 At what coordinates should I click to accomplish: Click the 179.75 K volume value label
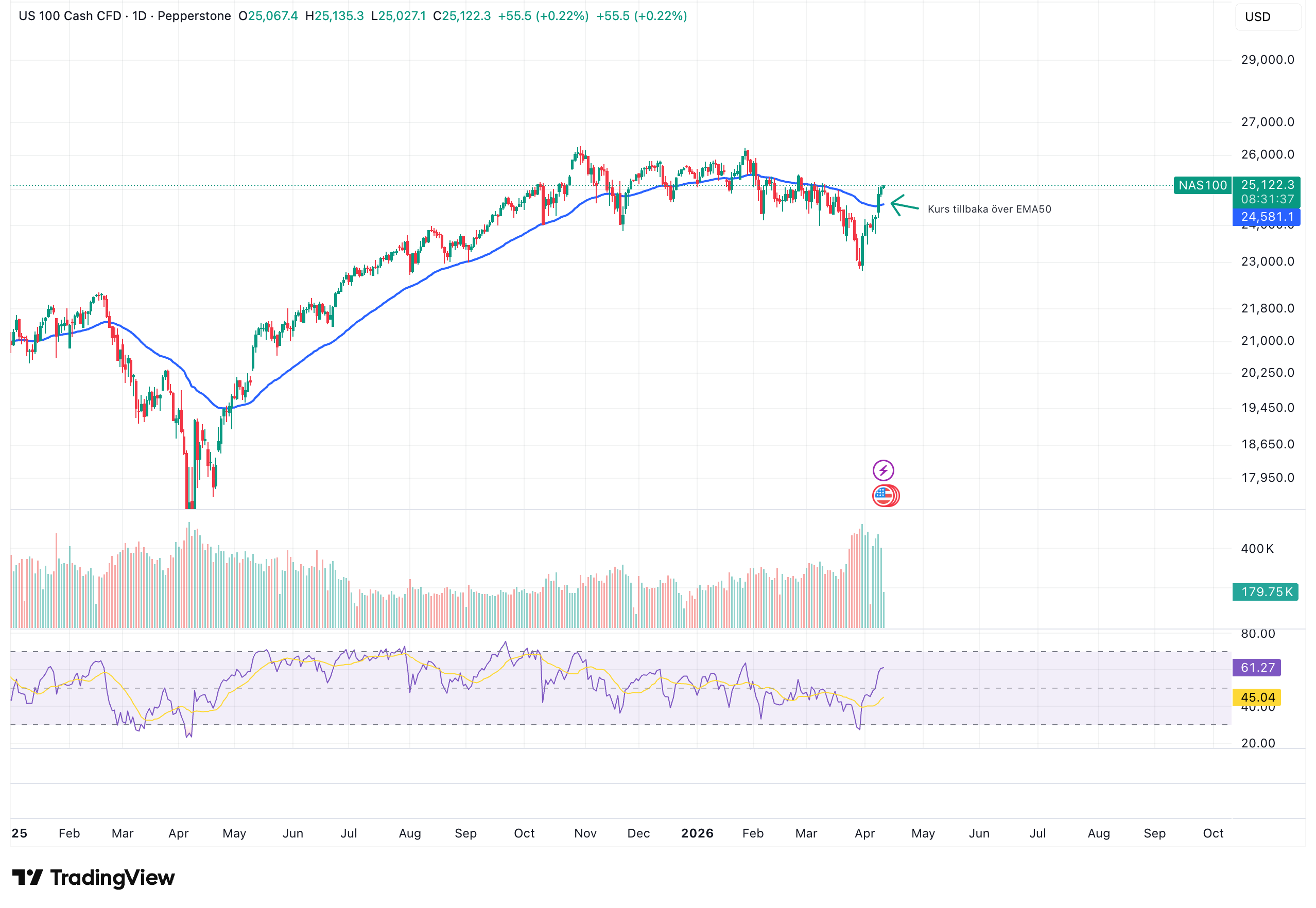[1265, 591]
